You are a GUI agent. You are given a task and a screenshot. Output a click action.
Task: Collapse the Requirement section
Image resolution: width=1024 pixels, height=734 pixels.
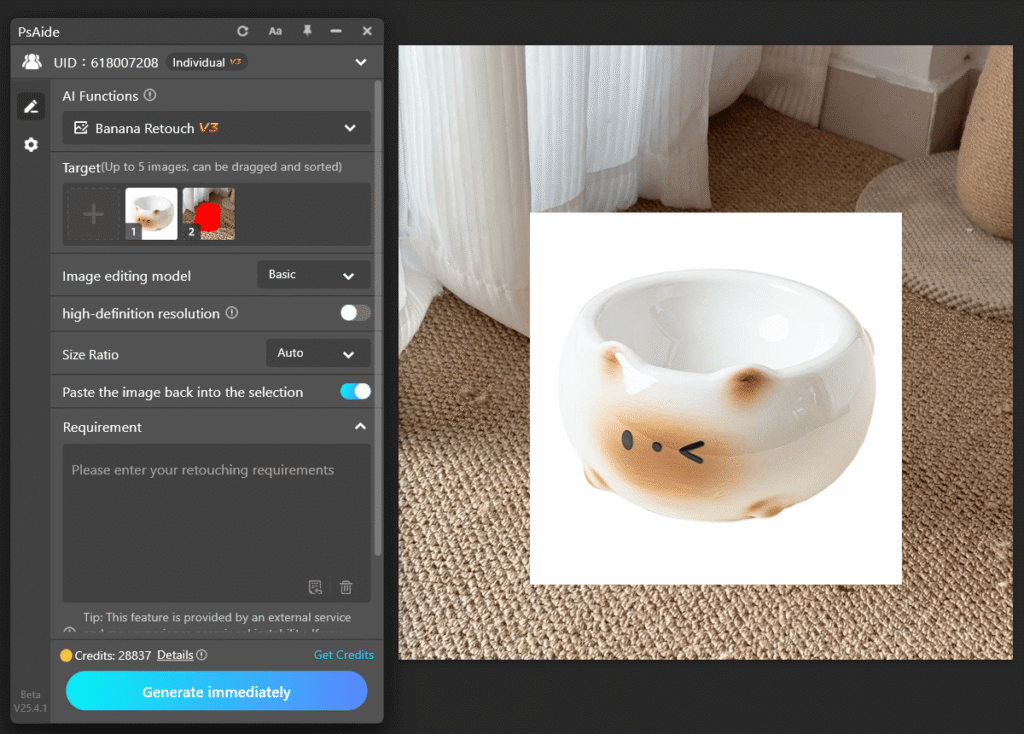tap(360, 426)
